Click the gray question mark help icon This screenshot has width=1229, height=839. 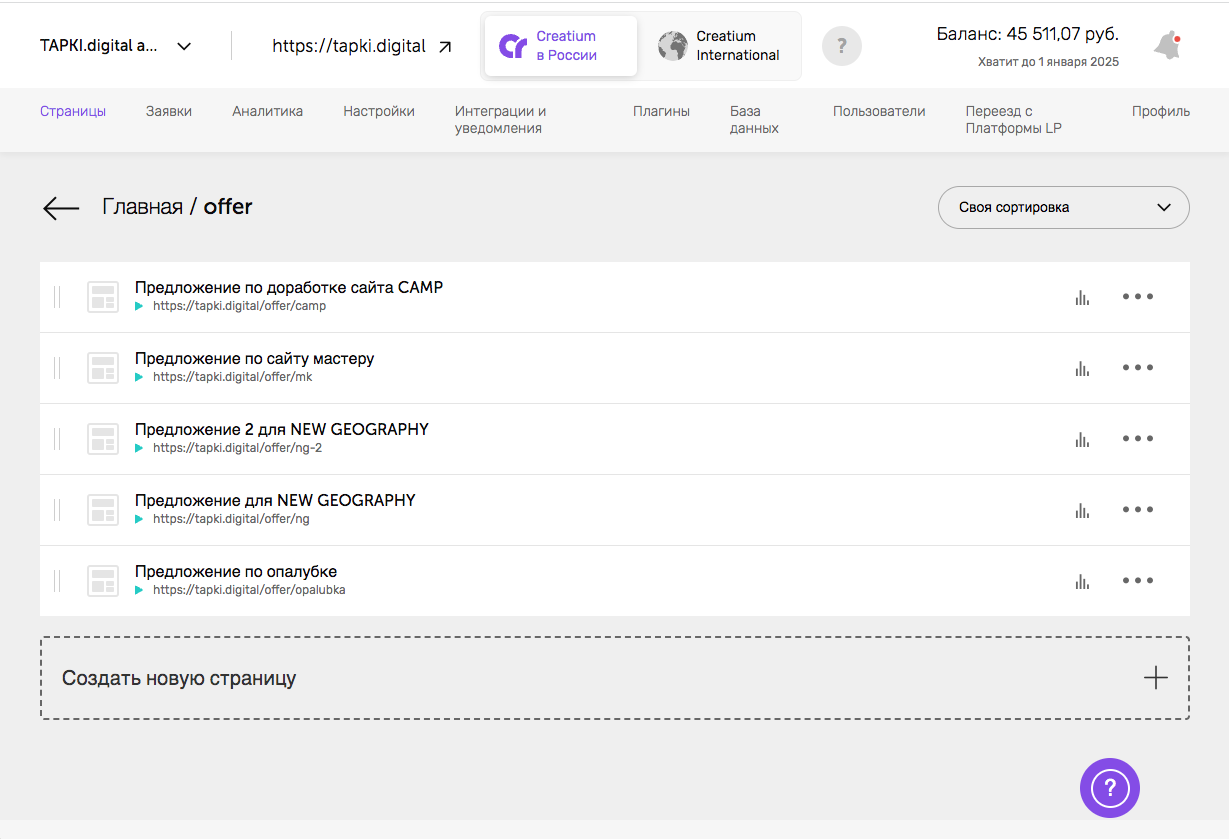point(841,46)
